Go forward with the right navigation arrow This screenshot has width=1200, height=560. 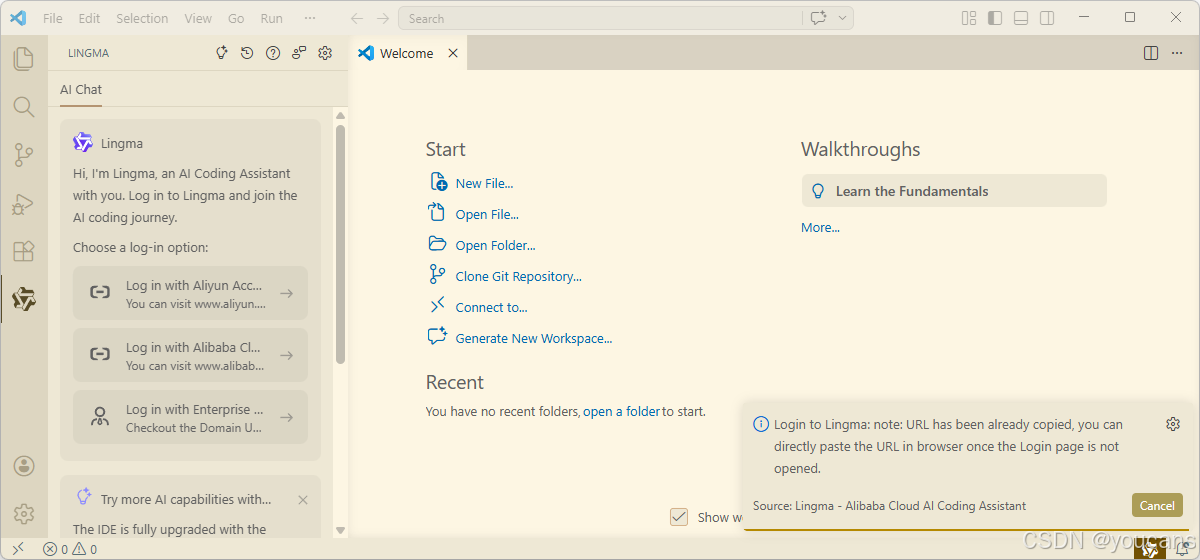pyautogui.click(x=383, y=18)
